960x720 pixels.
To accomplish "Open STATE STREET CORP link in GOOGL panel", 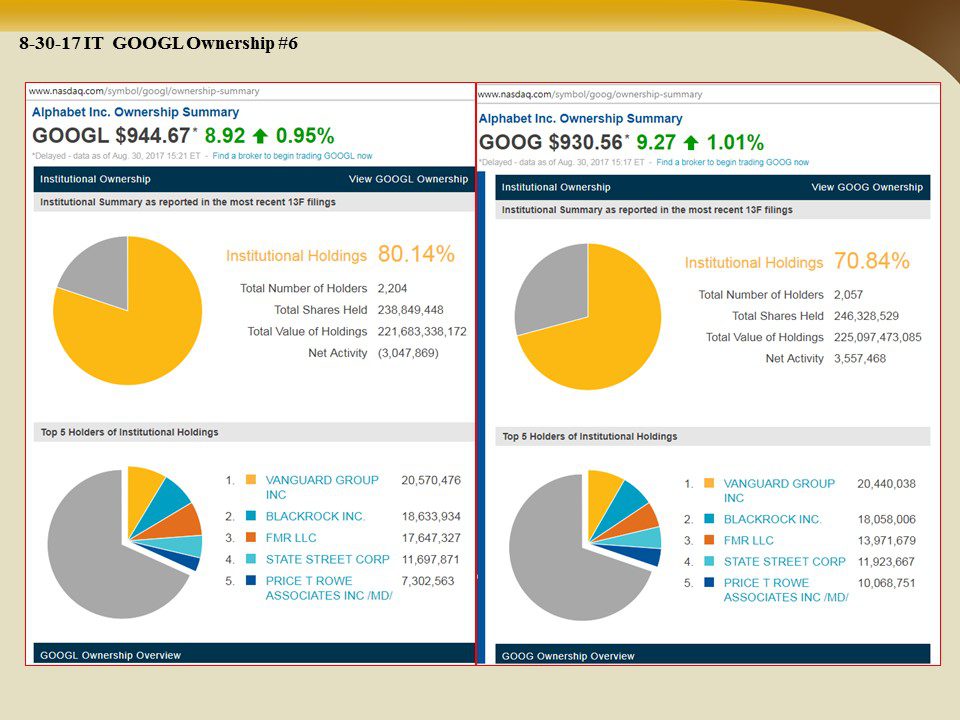I will [x=328, y=559].
